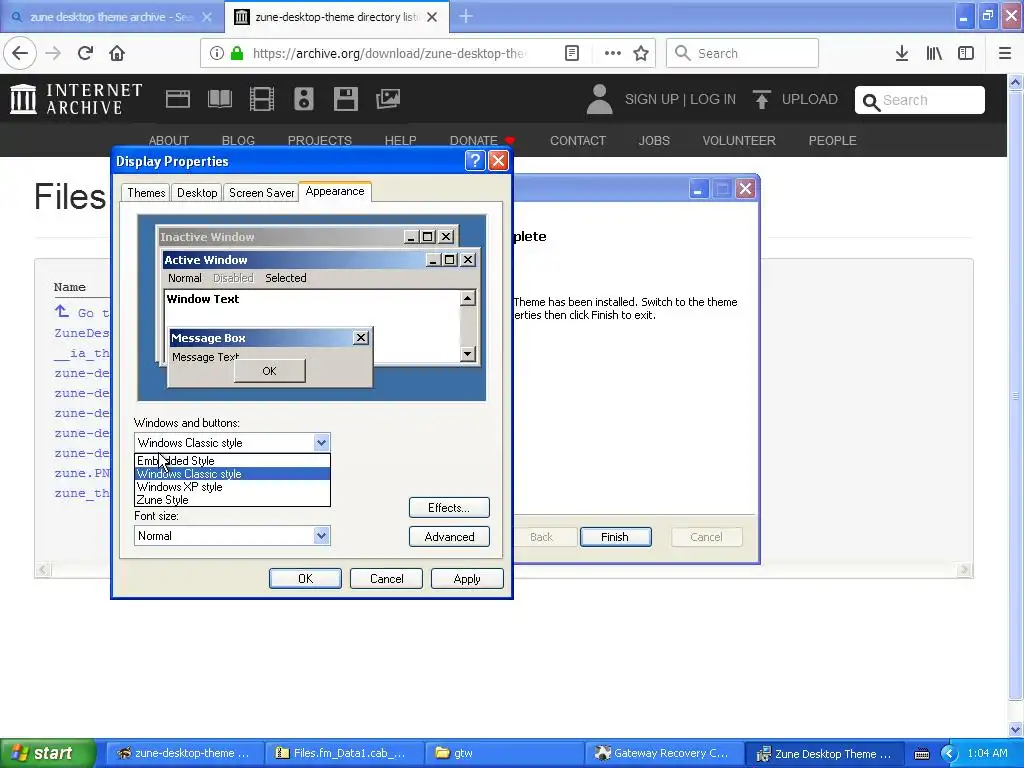Screen dimensions: 1024x768
Task: Choose Windows Classic style option
Action: click(232, 473)
